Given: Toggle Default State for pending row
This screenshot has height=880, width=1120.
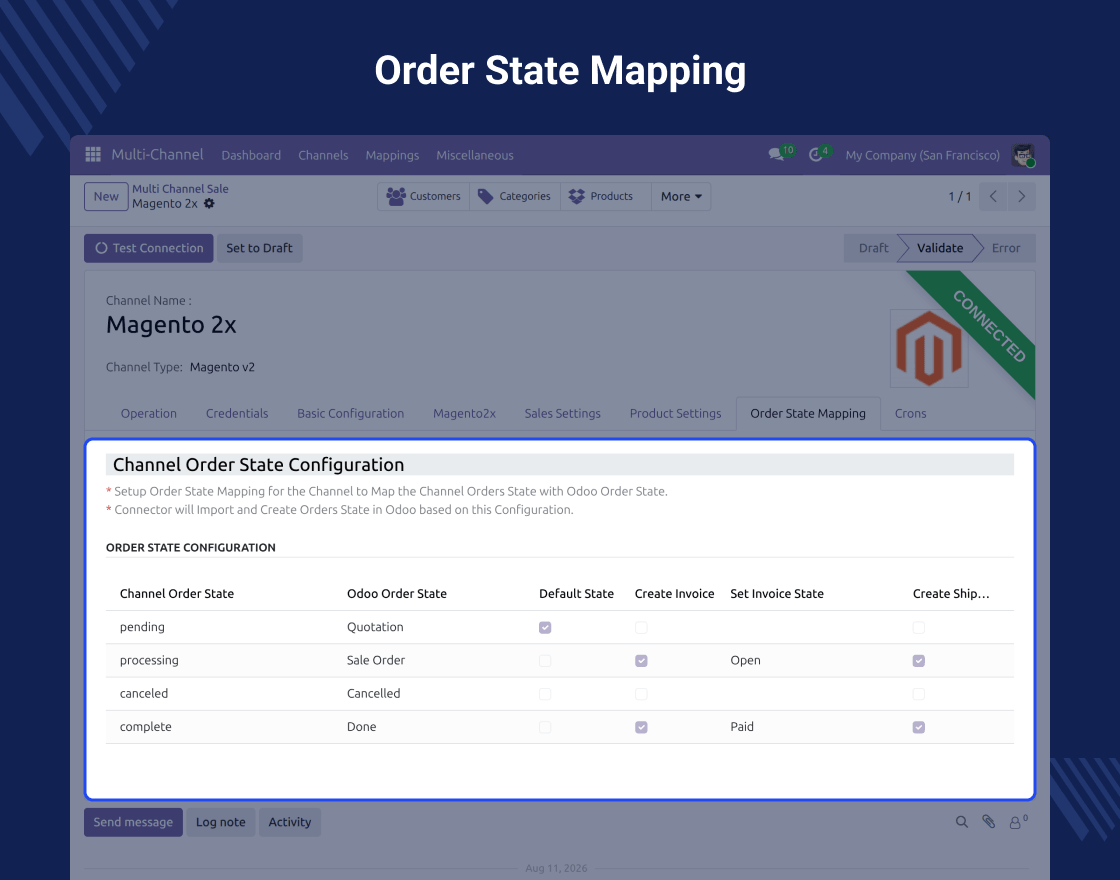Looking at the screenshot, I should pos(545,627).
